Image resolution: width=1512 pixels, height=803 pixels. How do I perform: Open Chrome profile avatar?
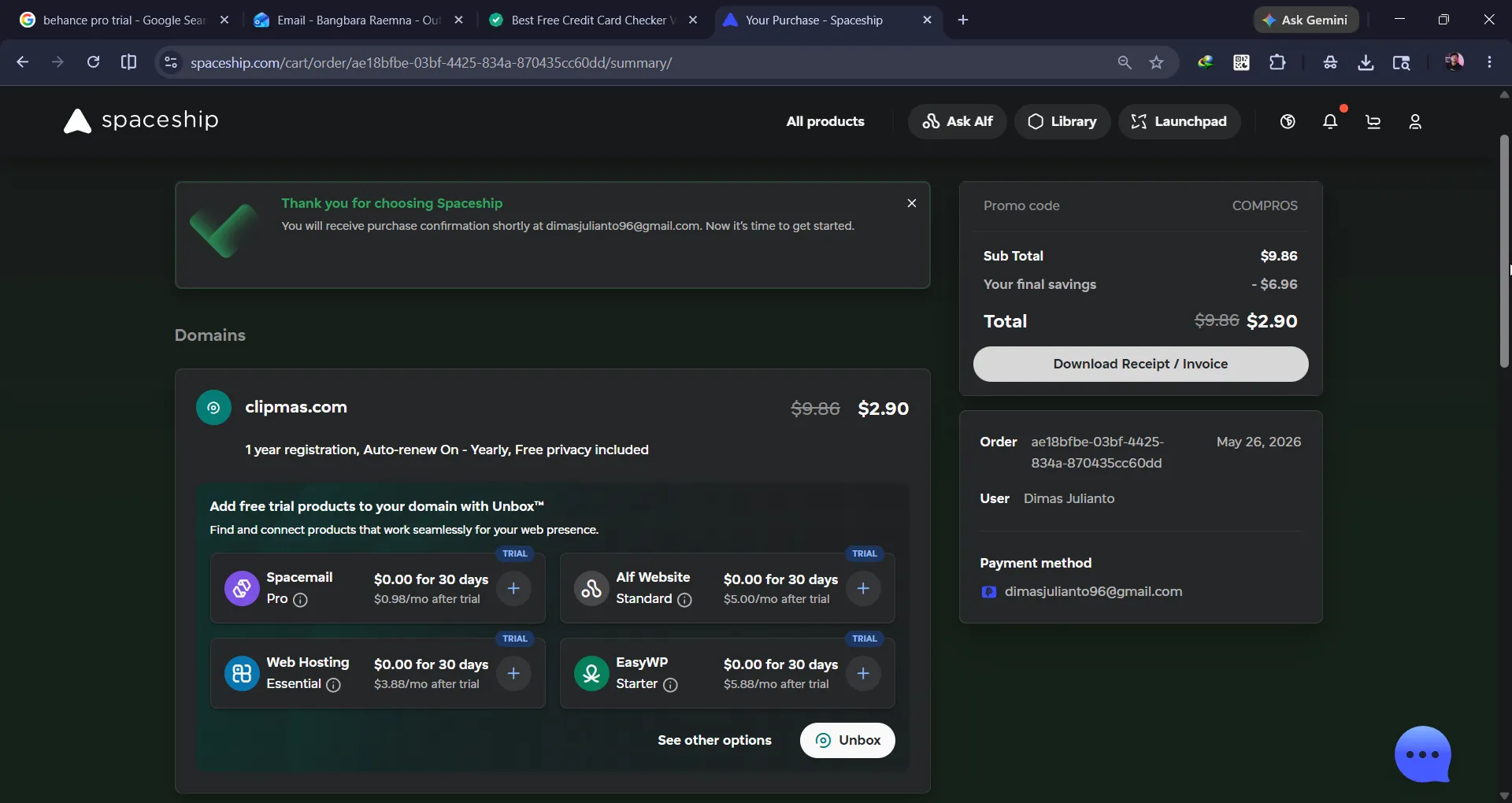(x=1454, y=62)
